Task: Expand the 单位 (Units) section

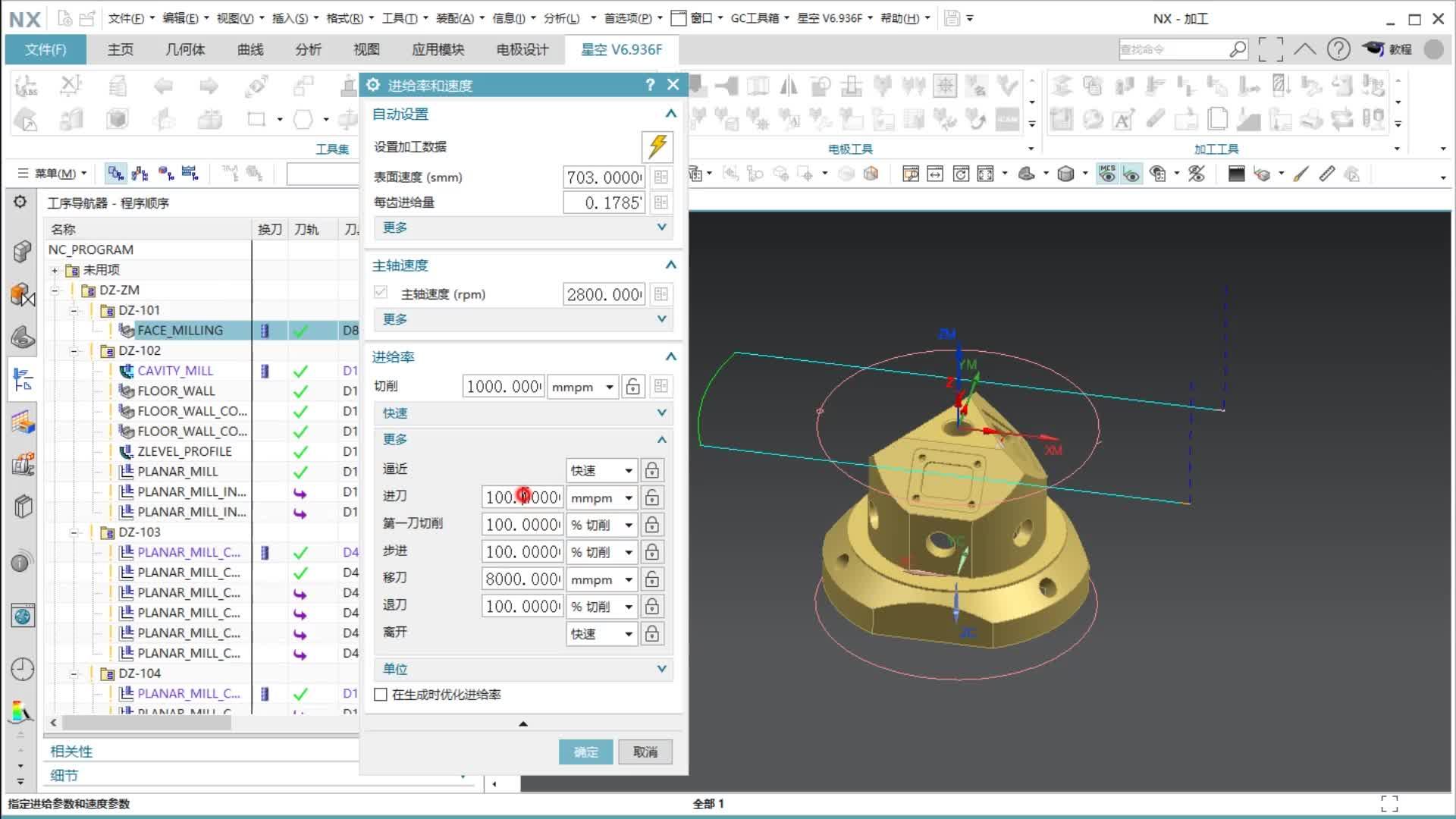Action: (x=523, y=669)
